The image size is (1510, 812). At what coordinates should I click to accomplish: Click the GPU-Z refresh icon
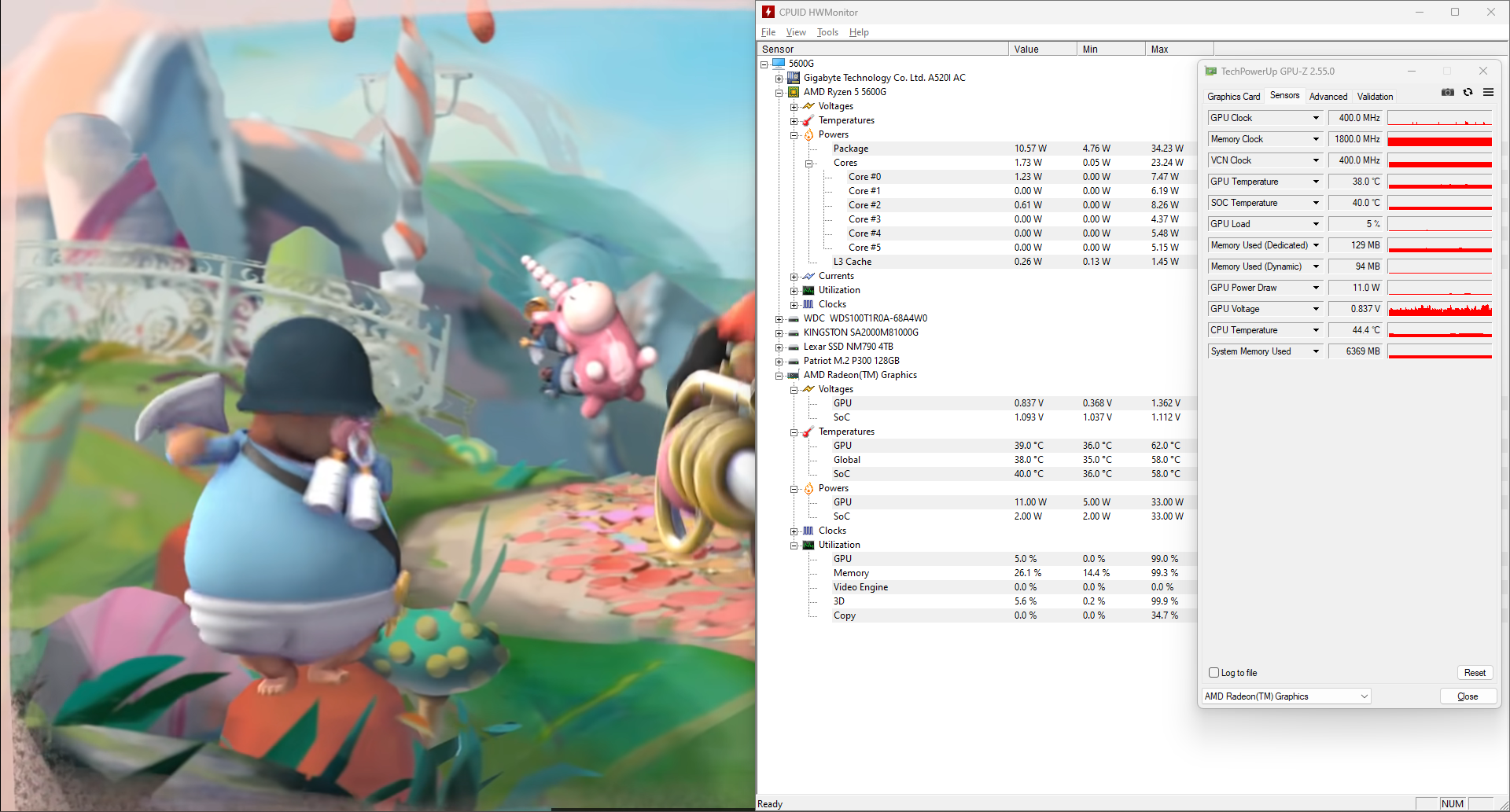1468,93
